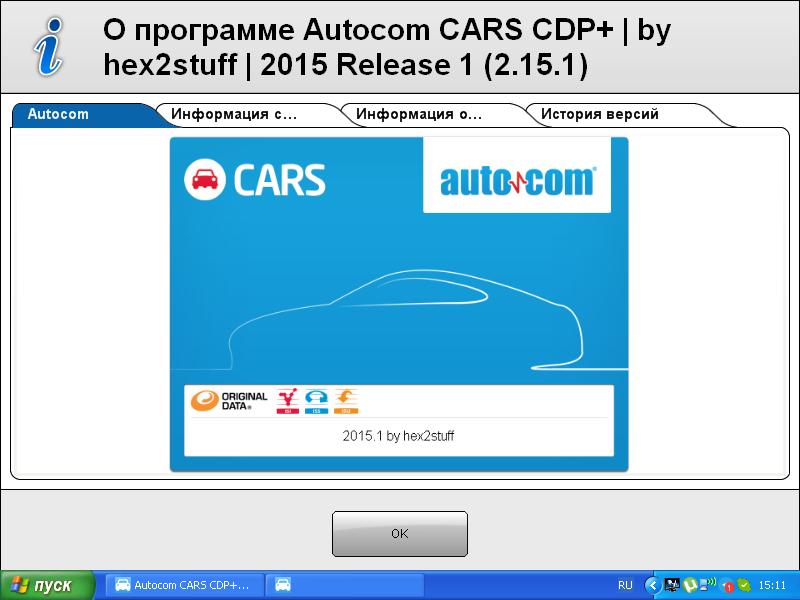Select the Autocom tab

tap(58, 114)
